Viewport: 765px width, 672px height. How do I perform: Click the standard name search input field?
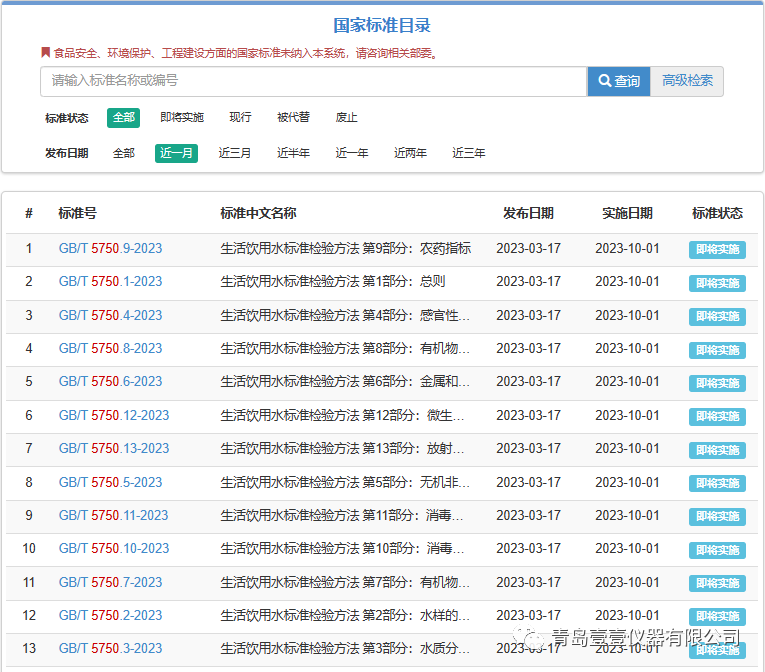pyautogui.click(x=313, y=81)
